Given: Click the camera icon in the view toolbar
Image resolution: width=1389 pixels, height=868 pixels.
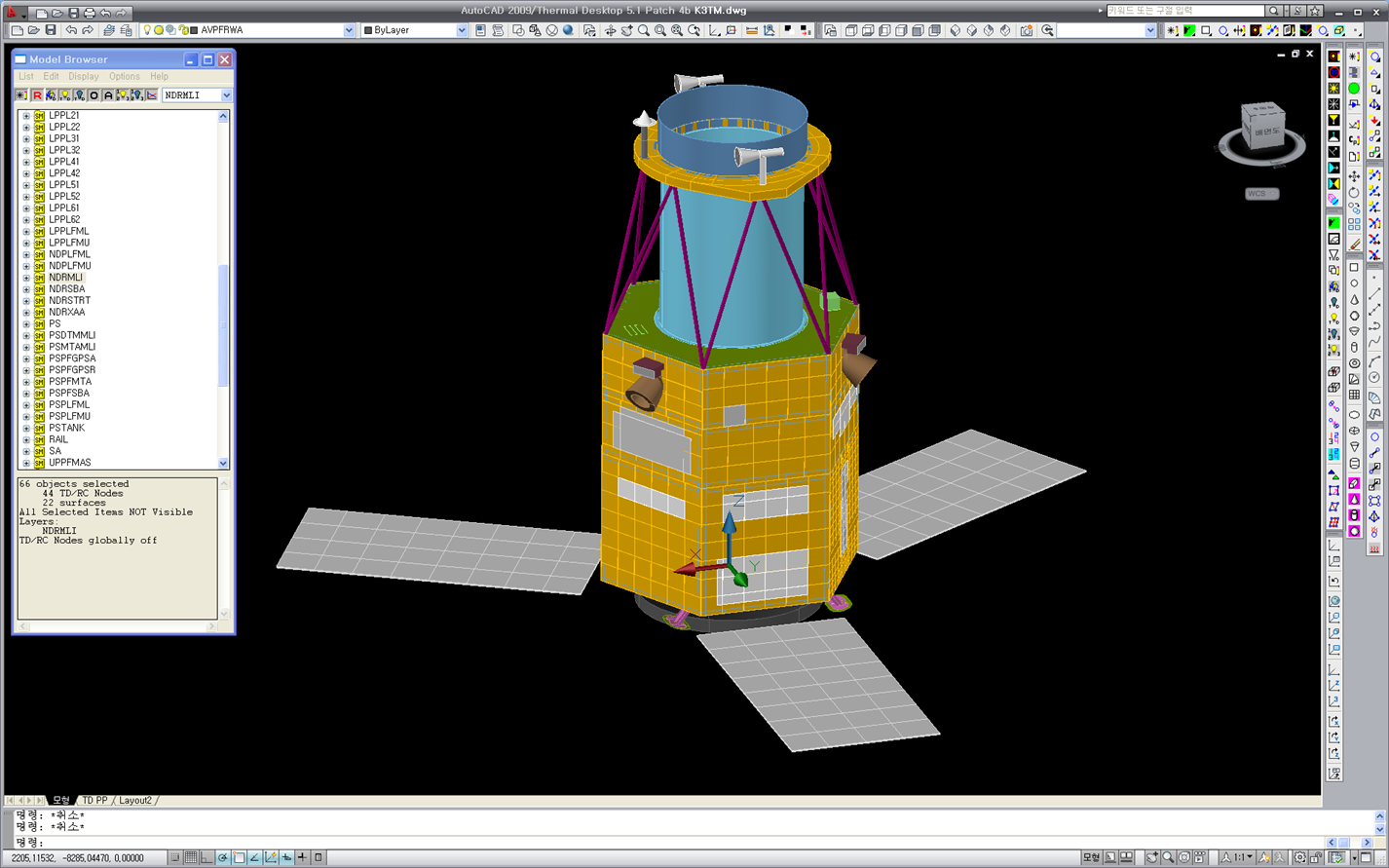Looking at the screenshot, I should pos(1027,30).
